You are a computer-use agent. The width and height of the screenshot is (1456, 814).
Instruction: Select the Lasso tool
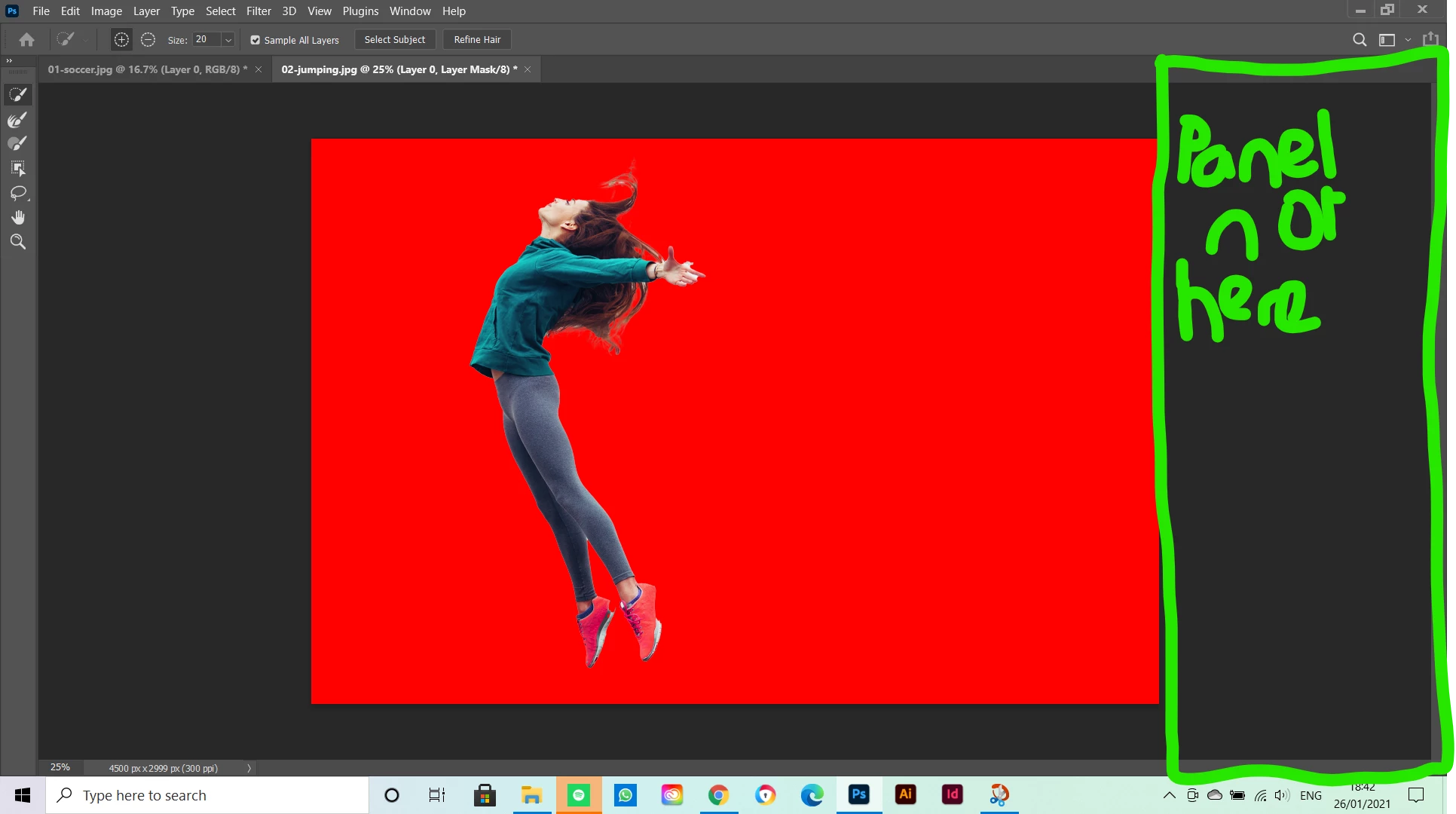point(18,193)
